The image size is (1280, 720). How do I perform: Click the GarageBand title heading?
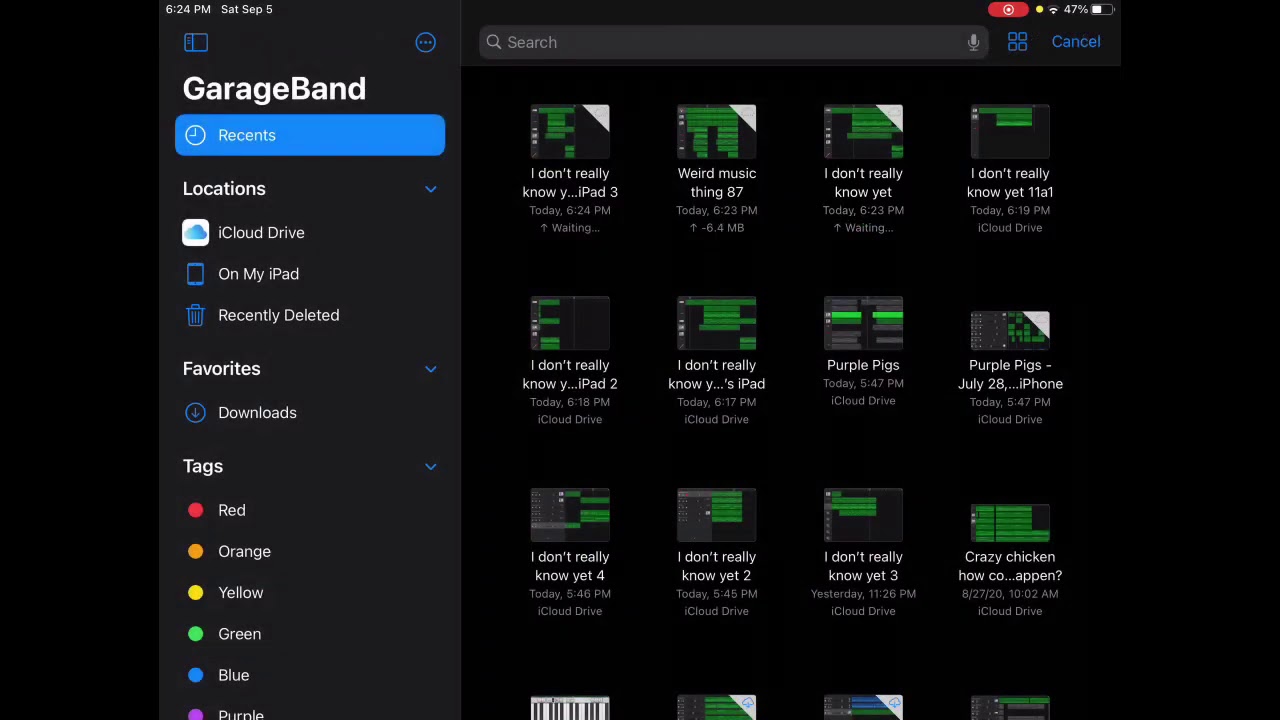coord(274,88)
